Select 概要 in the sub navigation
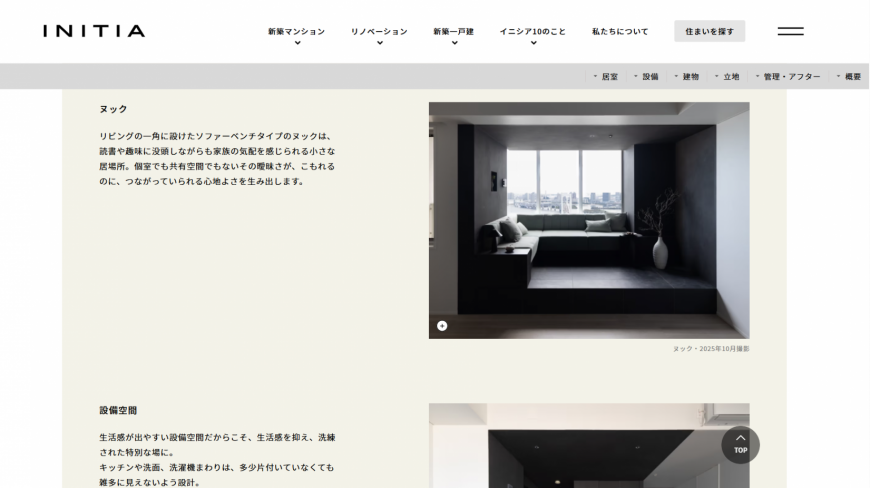The width and height of the screenshot is (870, 488). coord(849,77)
